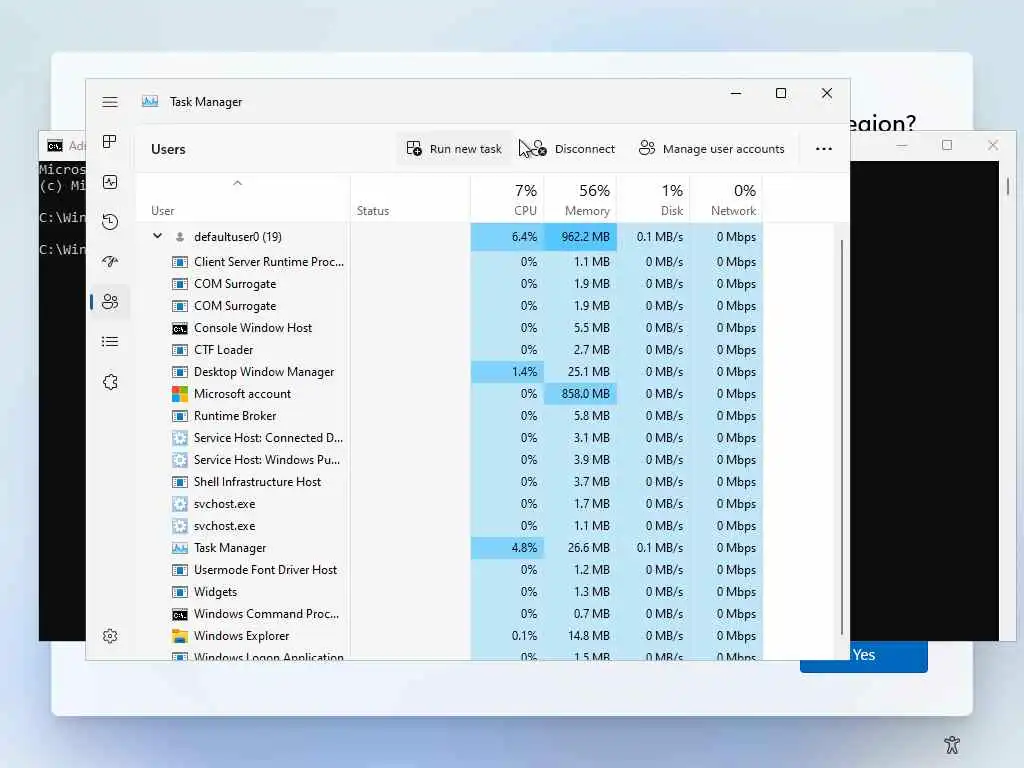
Task: Sort by the Network column header
Action: click(x=727, y=200)
